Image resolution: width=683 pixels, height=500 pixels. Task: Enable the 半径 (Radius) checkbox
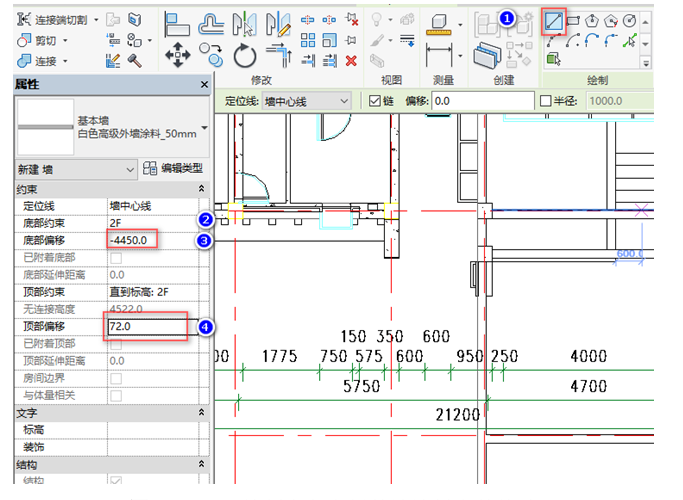click(545, 101)
